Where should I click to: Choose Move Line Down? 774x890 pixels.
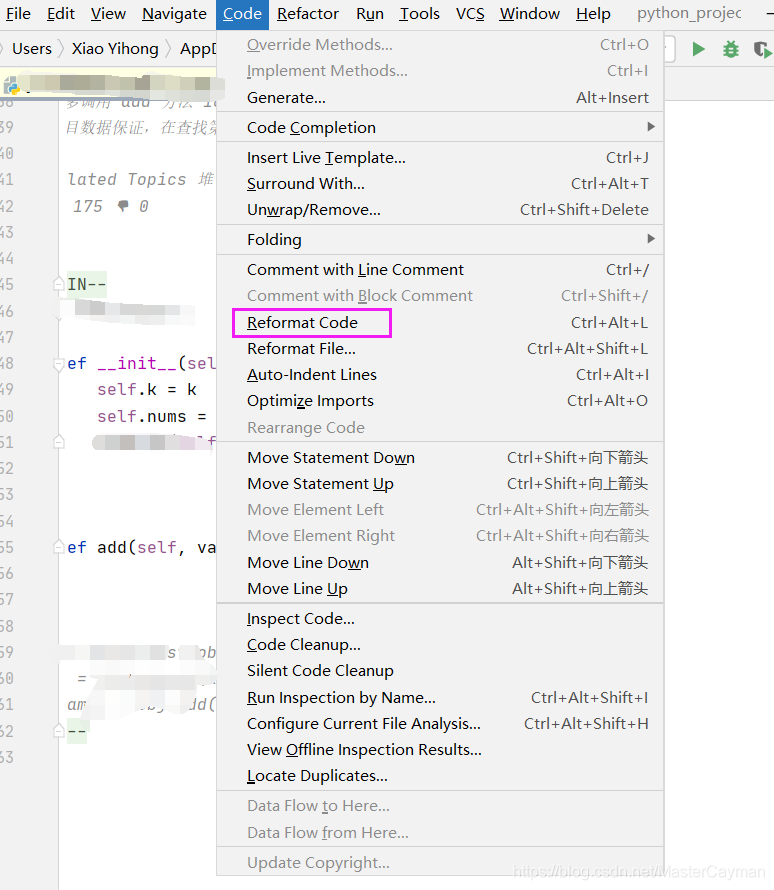tap(440, 562)
